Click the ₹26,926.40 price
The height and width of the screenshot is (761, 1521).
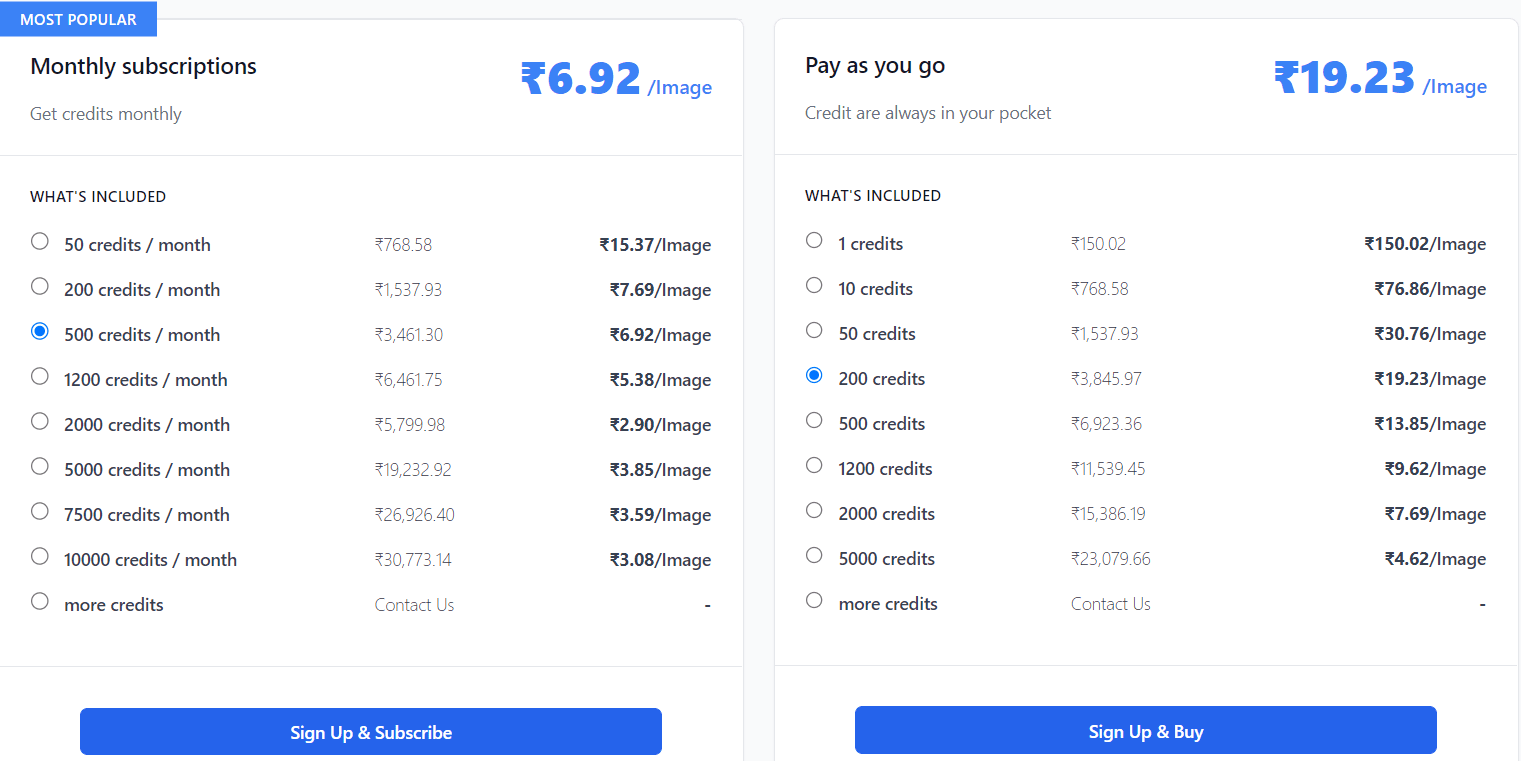tap(415, 515)
